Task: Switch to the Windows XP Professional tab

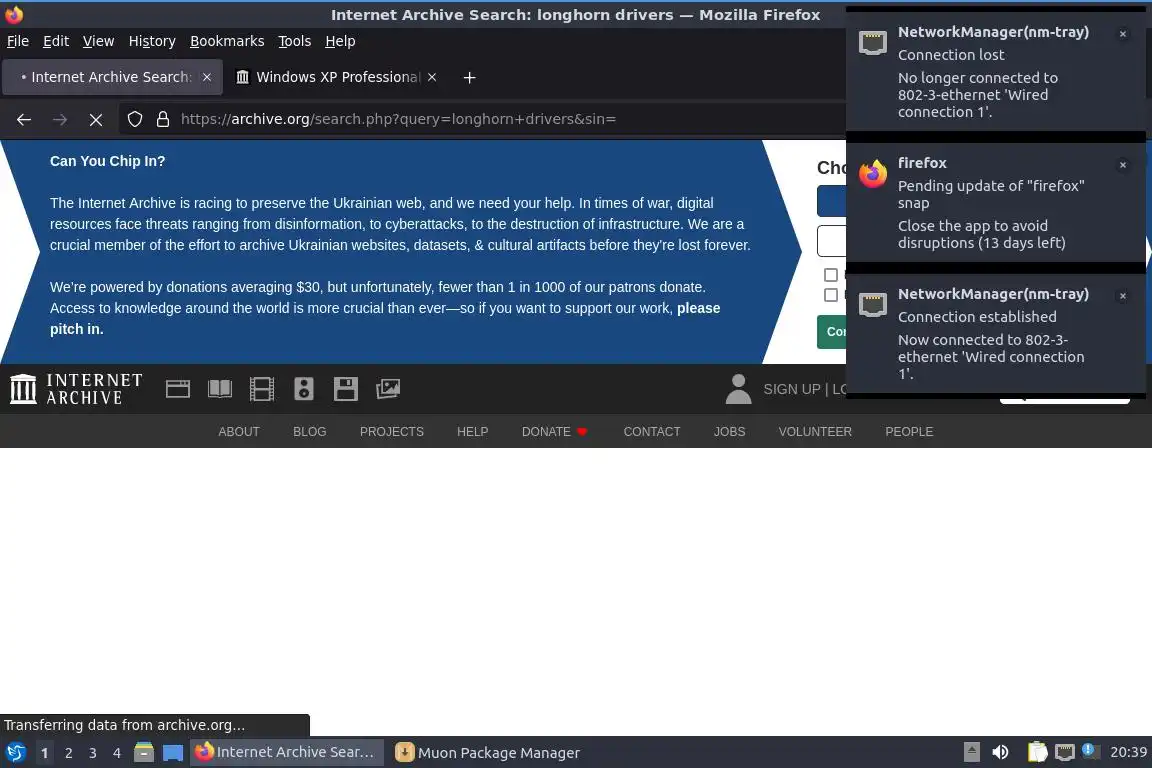Action: click(336, 77)
